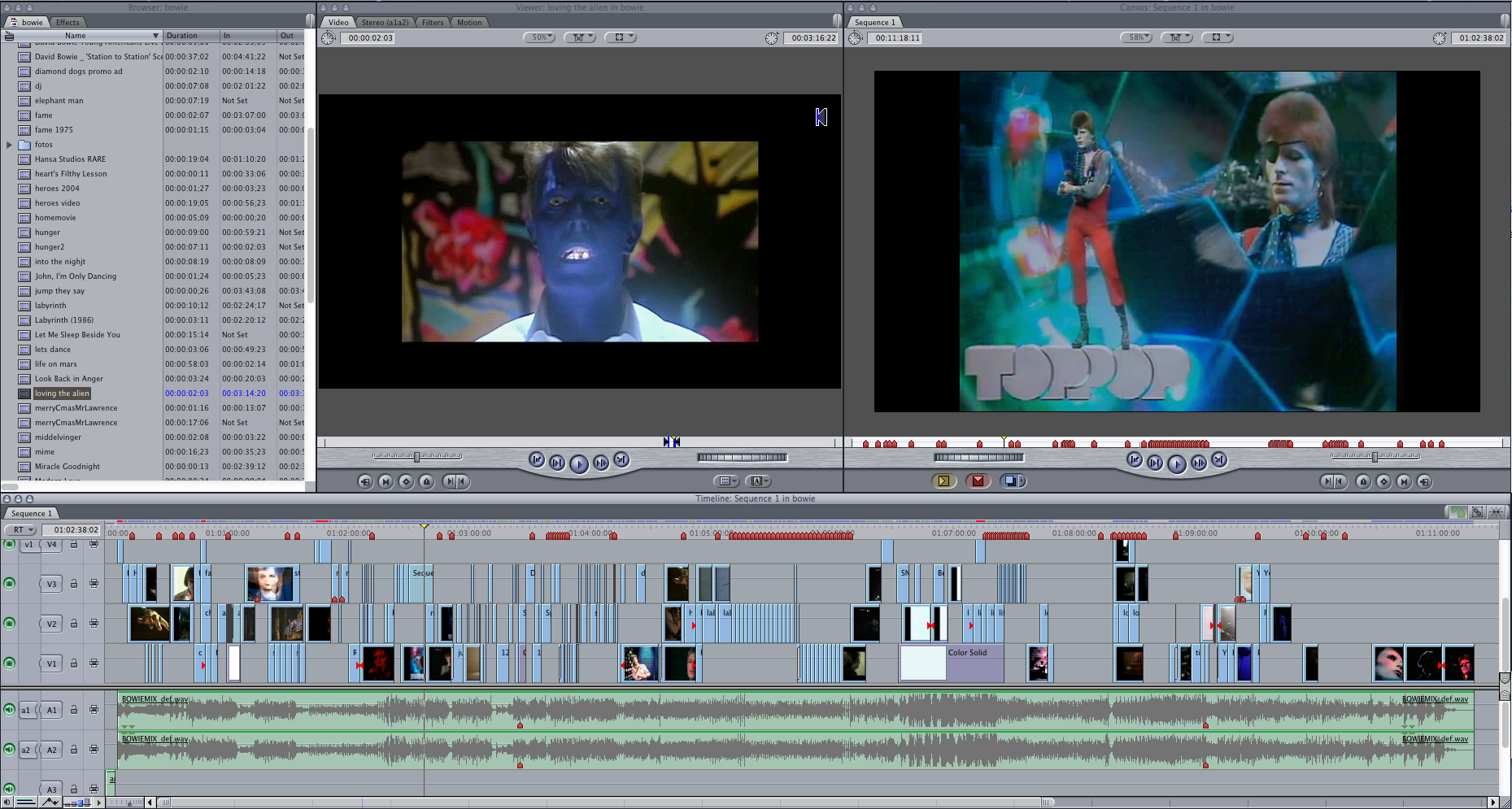Lock the V1 track
Screen dimensions: 1512x809
74,663
